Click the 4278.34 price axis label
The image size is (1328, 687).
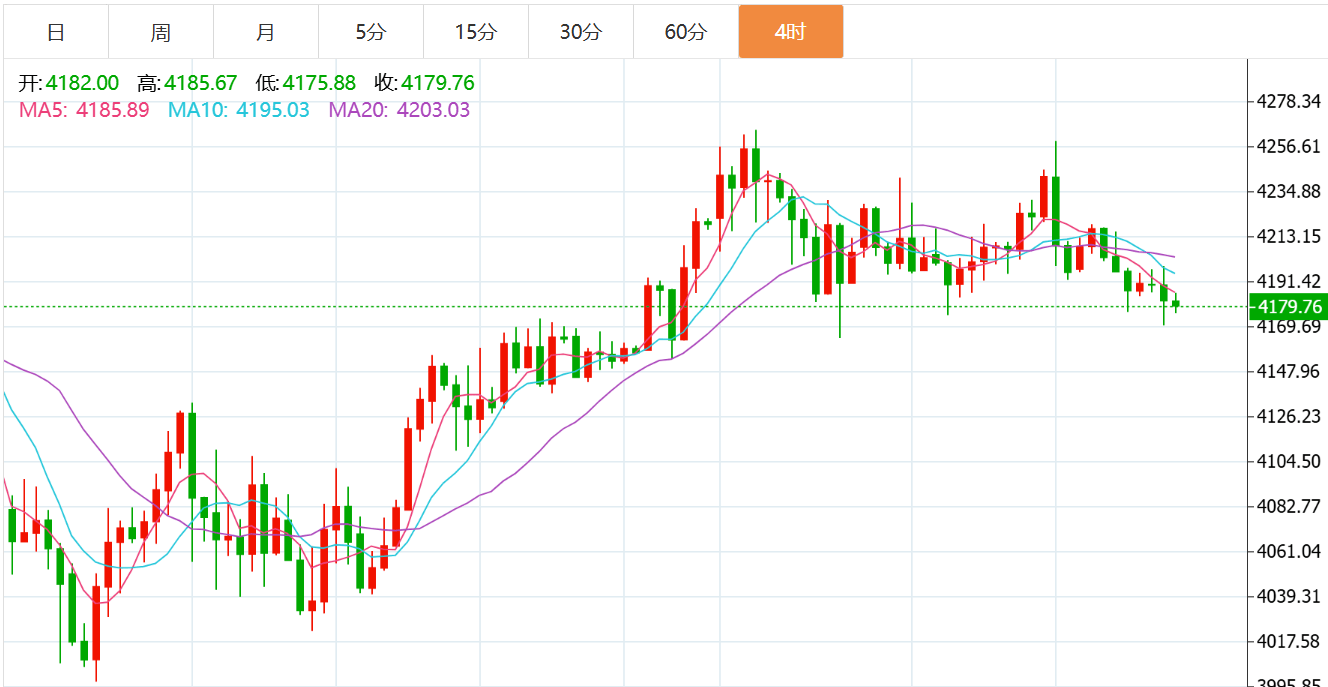click(1288, 102)
